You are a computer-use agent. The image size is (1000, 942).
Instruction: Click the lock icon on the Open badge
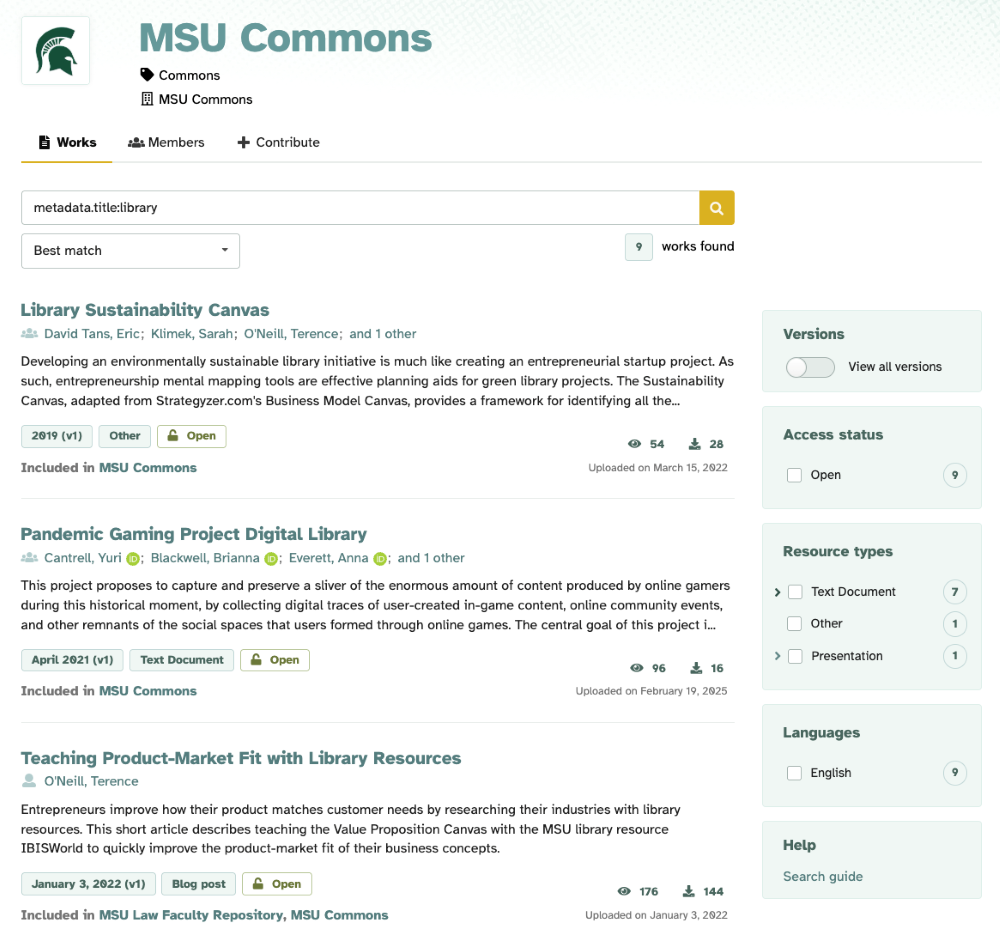pyautogui.click(x=174, y=436)
